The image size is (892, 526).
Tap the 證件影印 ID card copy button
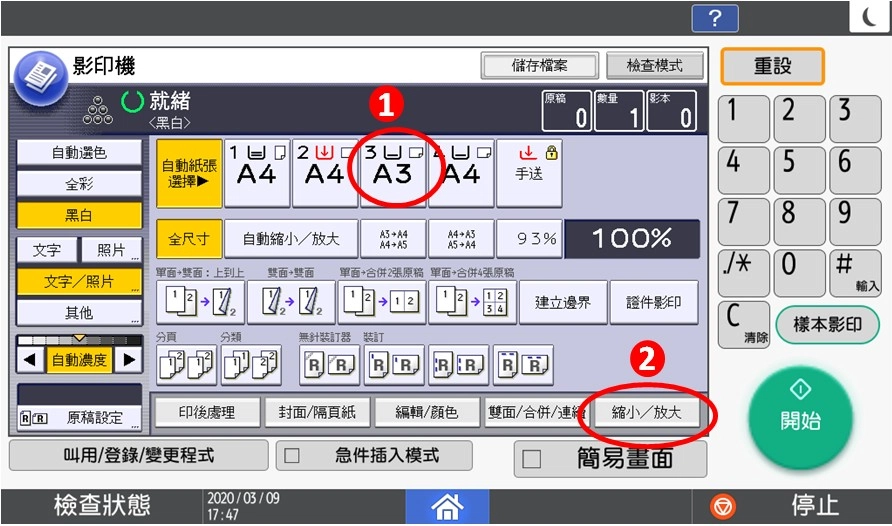pyautogui.click(x=654, y=302)
